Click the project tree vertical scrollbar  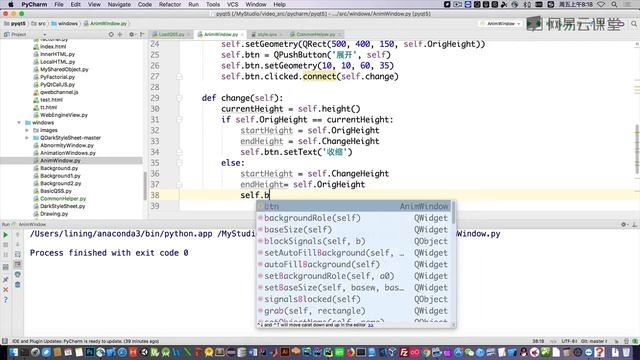point(144,186)
